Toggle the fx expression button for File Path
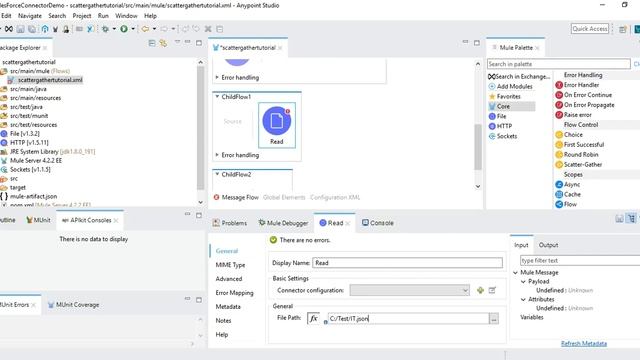640x360 pixels. click(313, 318)
